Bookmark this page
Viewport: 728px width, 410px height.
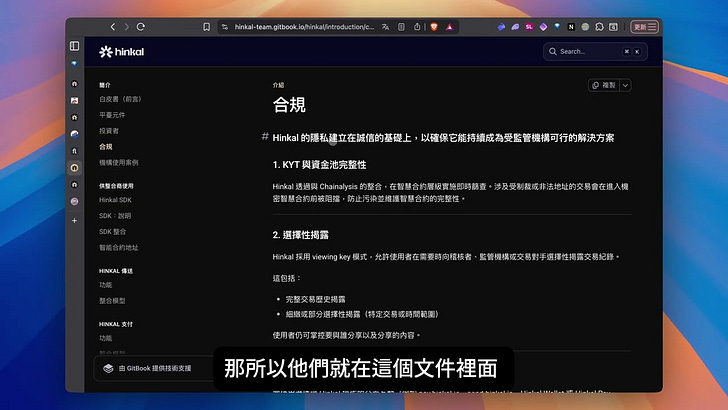pyautogui.click(x=207, y=27)
